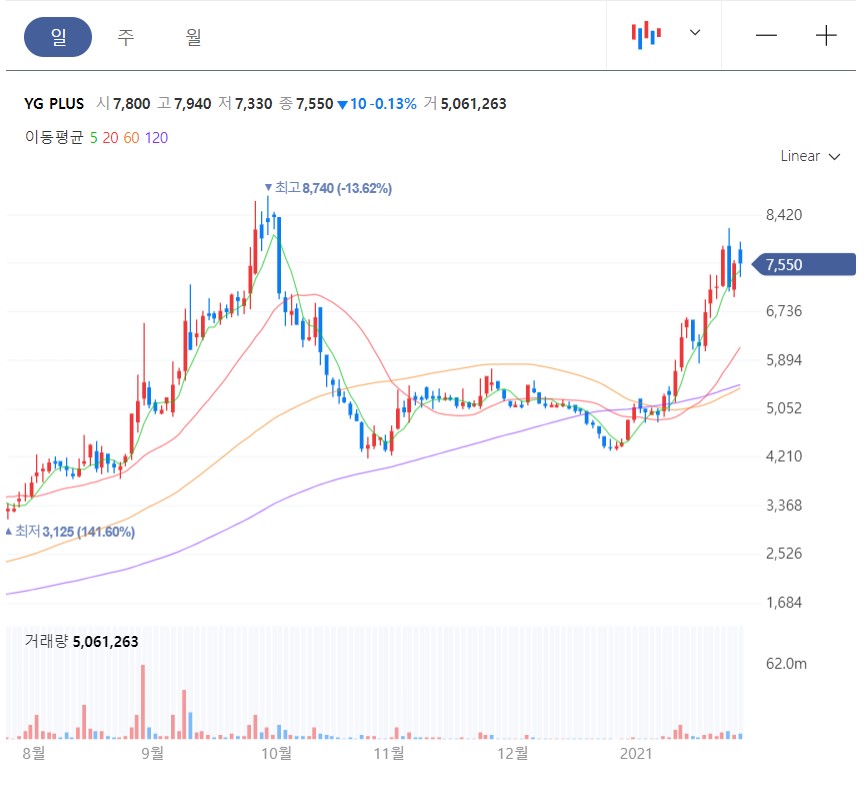Click the 2021 date axis label
The image size is (867, 796).
636,753
